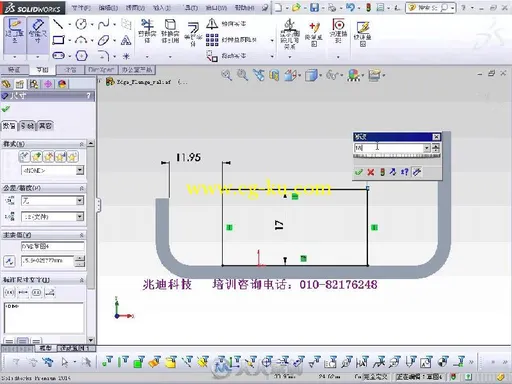Click the Linear Sketch Pattern icon
512x384 pixels.
(212, 40)
